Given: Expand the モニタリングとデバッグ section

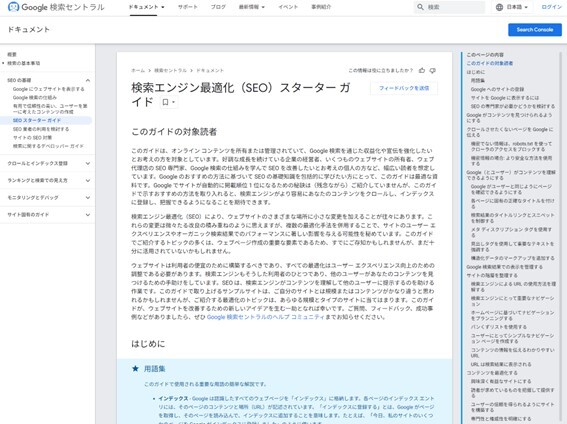Looking at the screenshot, I should 88,197.
